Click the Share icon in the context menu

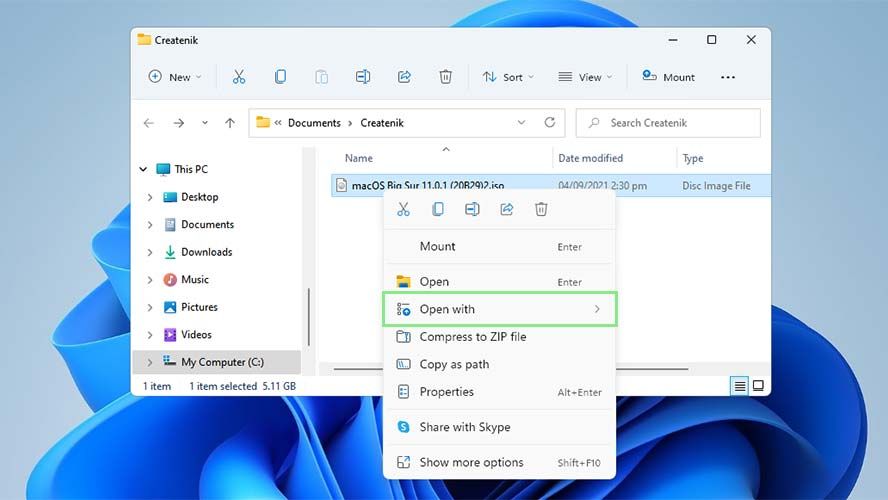pyautogui.click(x=506, y=210)
